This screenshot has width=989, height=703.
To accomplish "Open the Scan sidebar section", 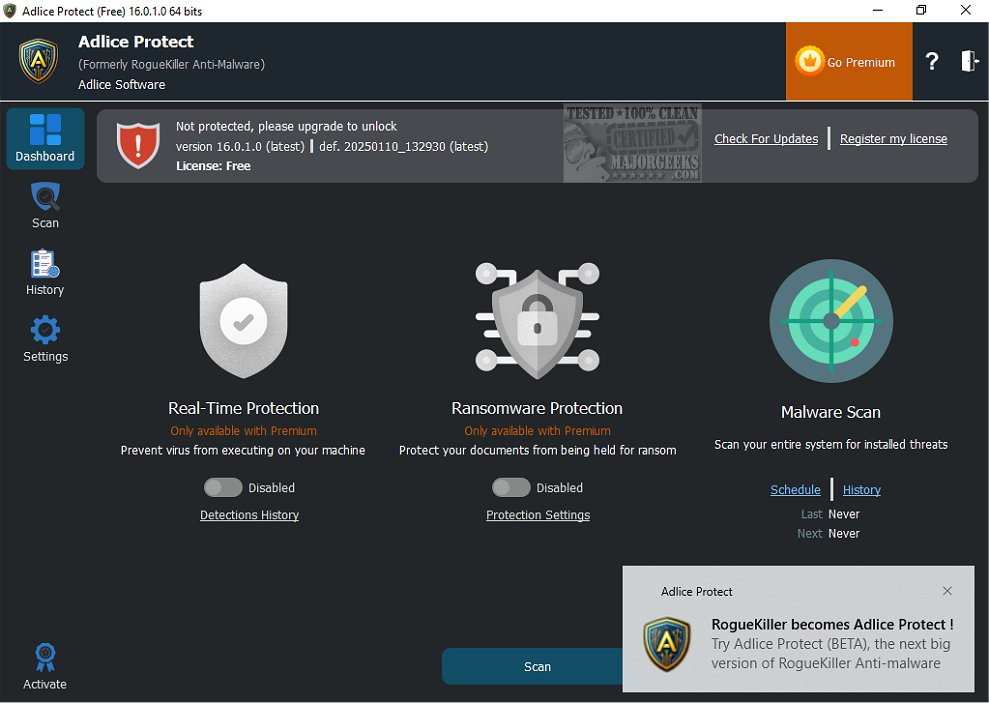I will click(x=45, y=205).
